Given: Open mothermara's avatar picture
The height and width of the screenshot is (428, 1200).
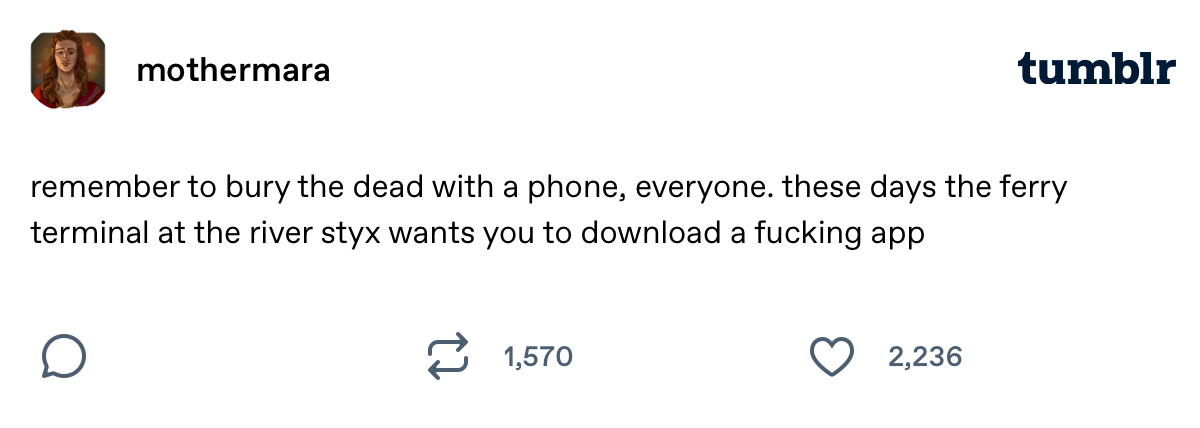Looking at the screenshot, I should (69, 70).
